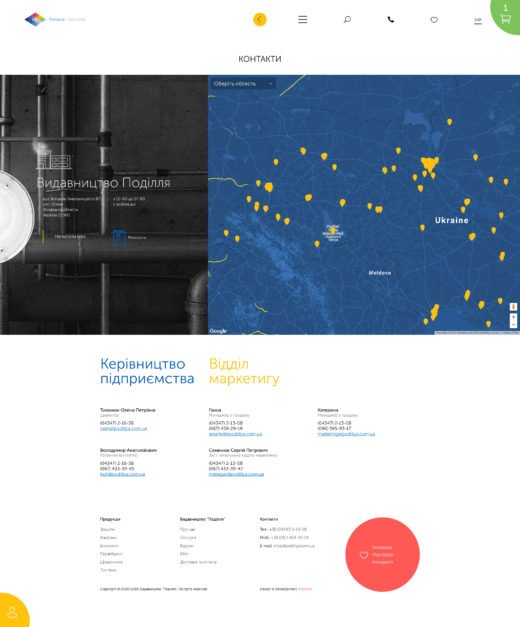
Task: Open favorites via the heart icon
Action: click(434, 20)
